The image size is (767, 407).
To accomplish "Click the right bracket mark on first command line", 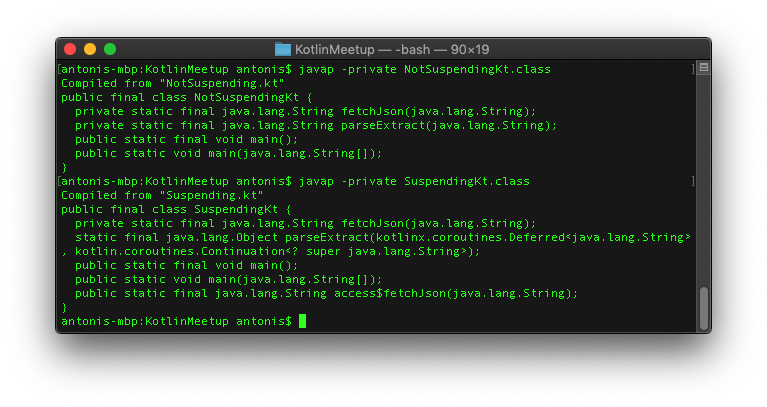I will 692,69.
